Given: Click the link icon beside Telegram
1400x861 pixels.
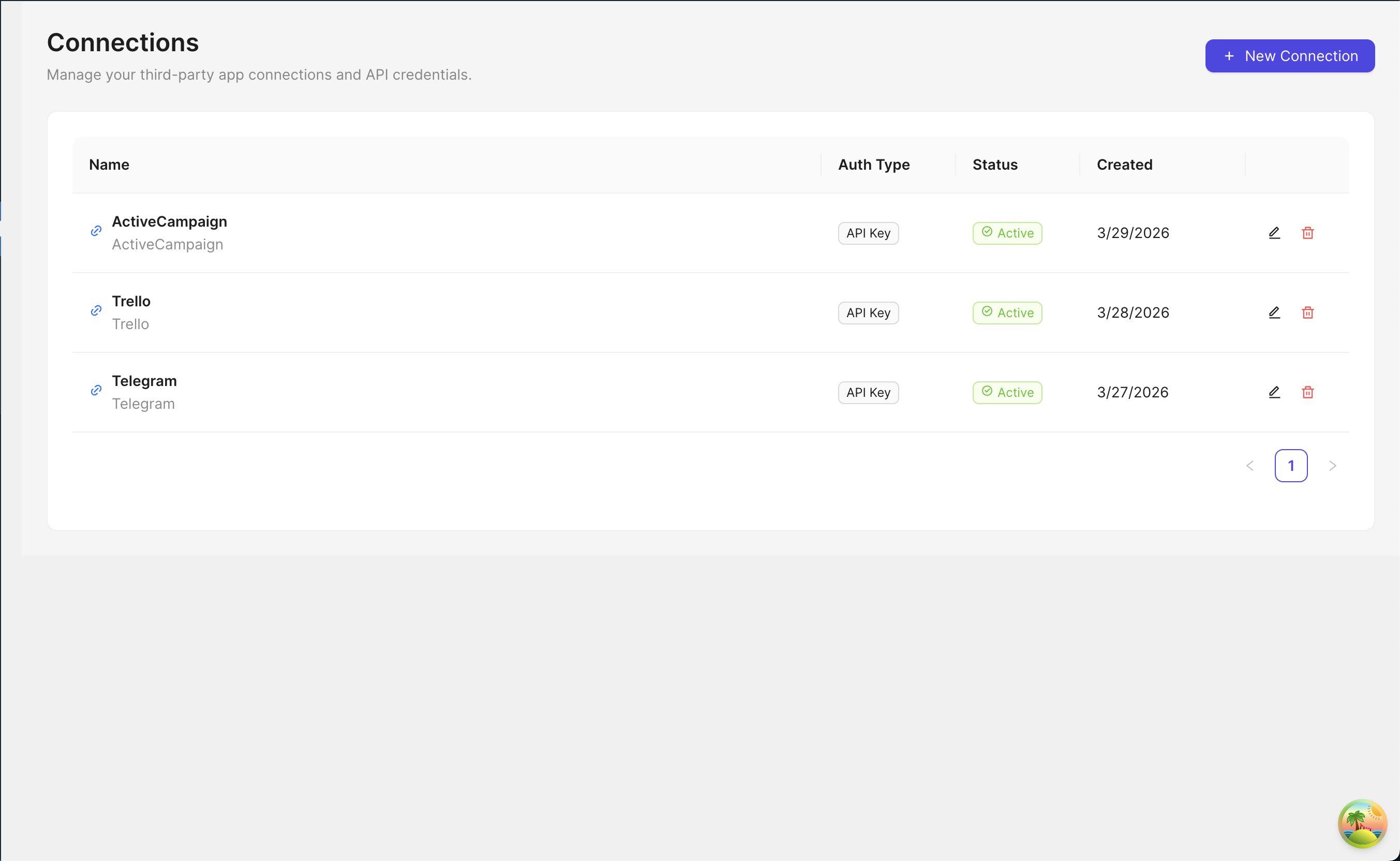Looking at the screenshot, I should click(96, 391).
